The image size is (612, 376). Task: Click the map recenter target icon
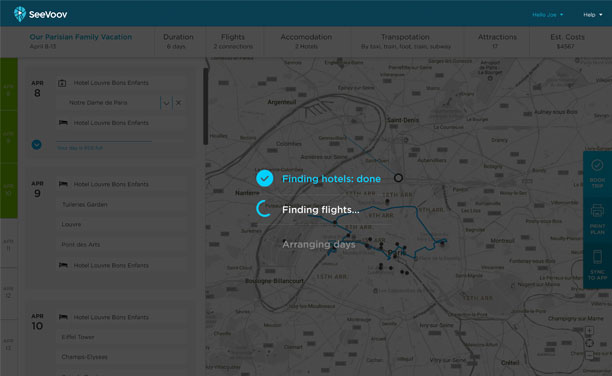click(589, 343)
